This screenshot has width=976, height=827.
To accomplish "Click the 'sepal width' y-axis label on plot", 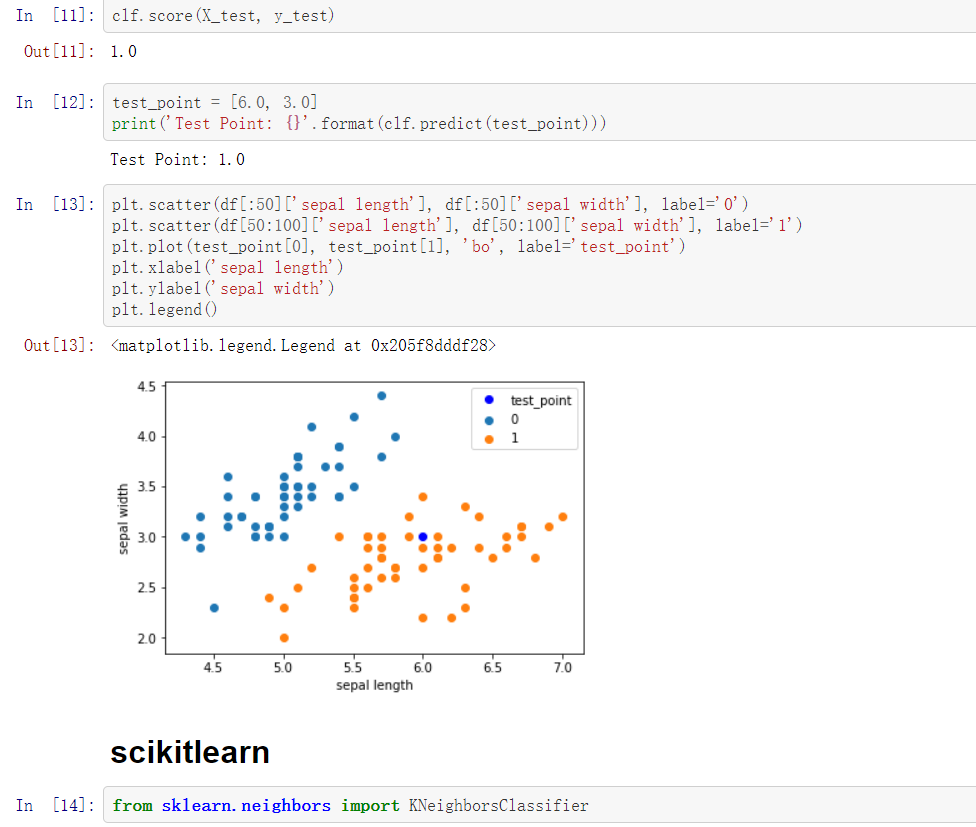I will 124,519.
